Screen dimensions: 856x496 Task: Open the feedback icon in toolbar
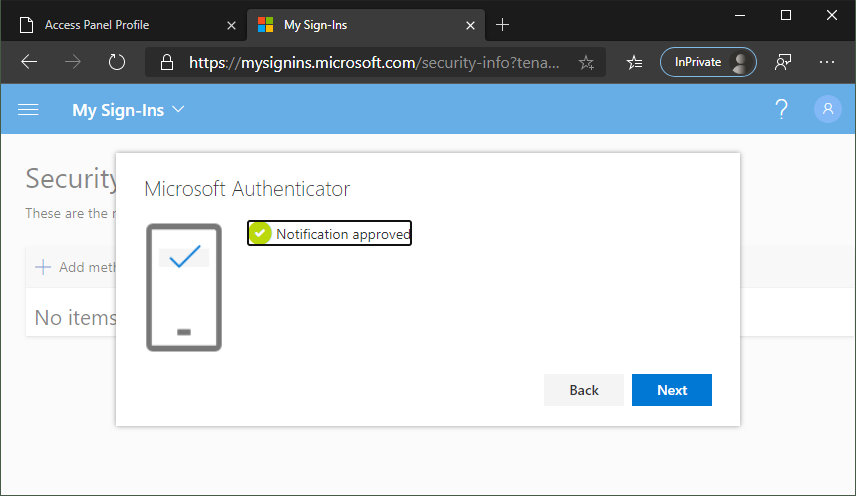click(783, 62)
